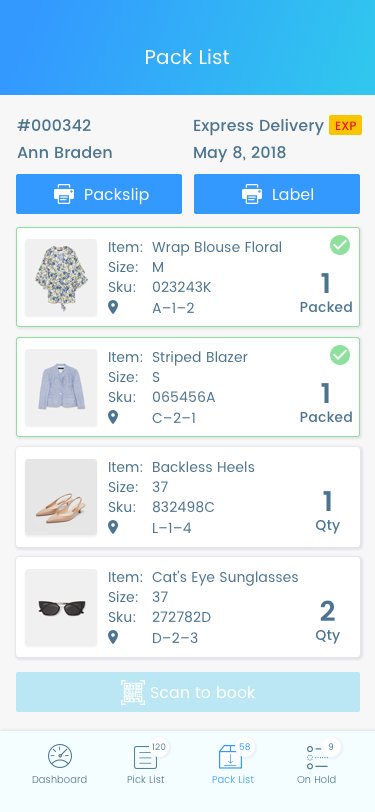Screen dimensions: 375x812
Task: Select the Cat's Eye Sunglasses quantity 2
Action: [327, 612]
